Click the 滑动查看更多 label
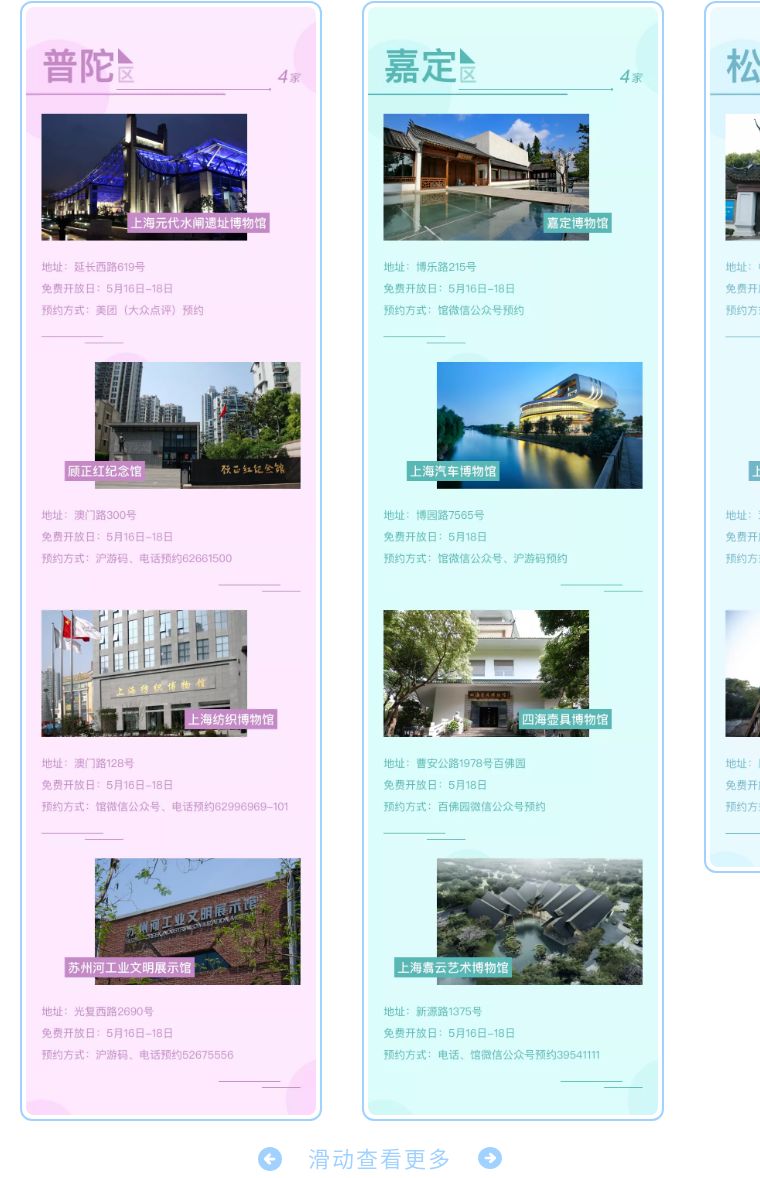 click(x=379, y=1158)
